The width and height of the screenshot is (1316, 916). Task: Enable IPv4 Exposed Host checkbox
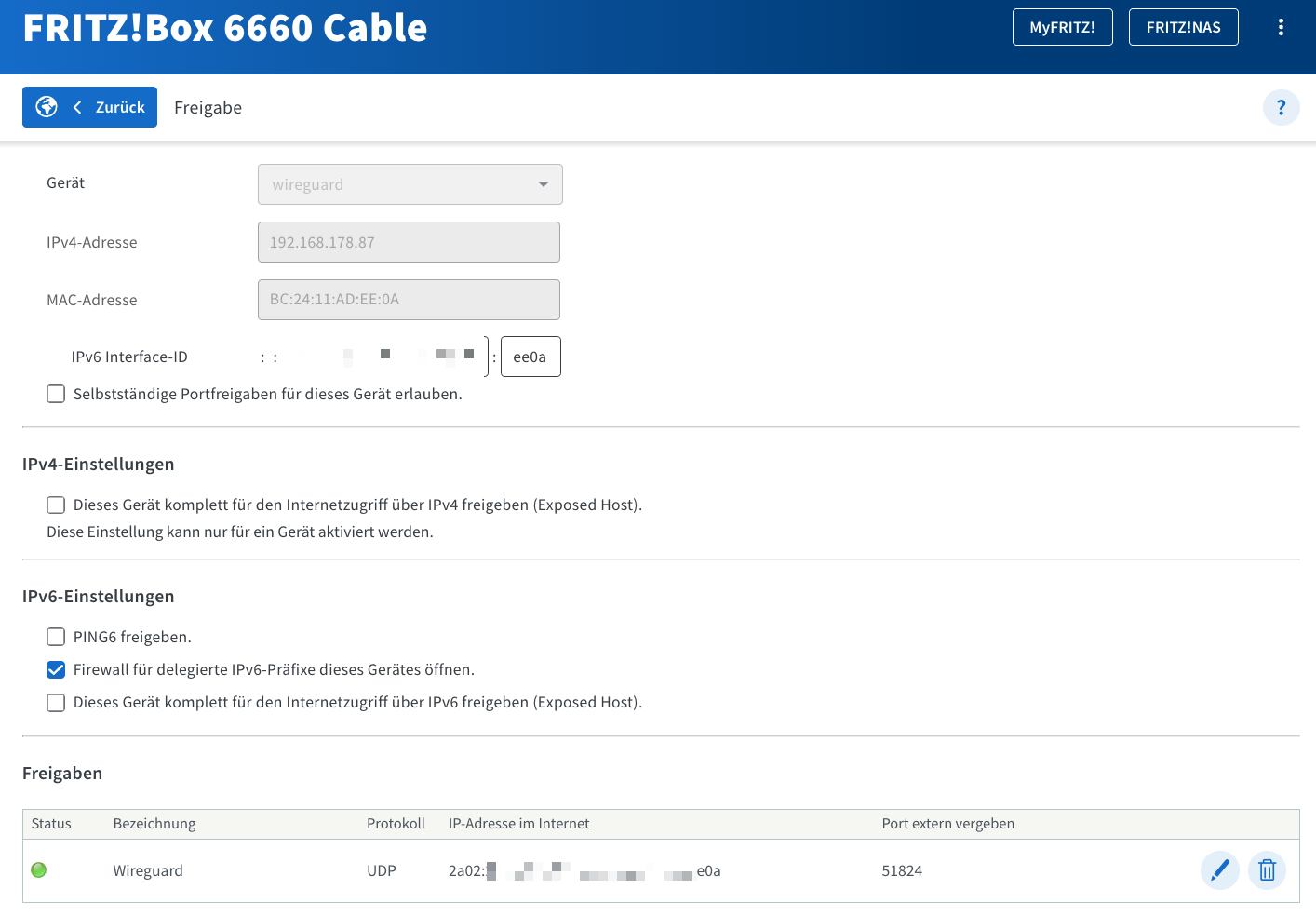click(x=57, y=505)
